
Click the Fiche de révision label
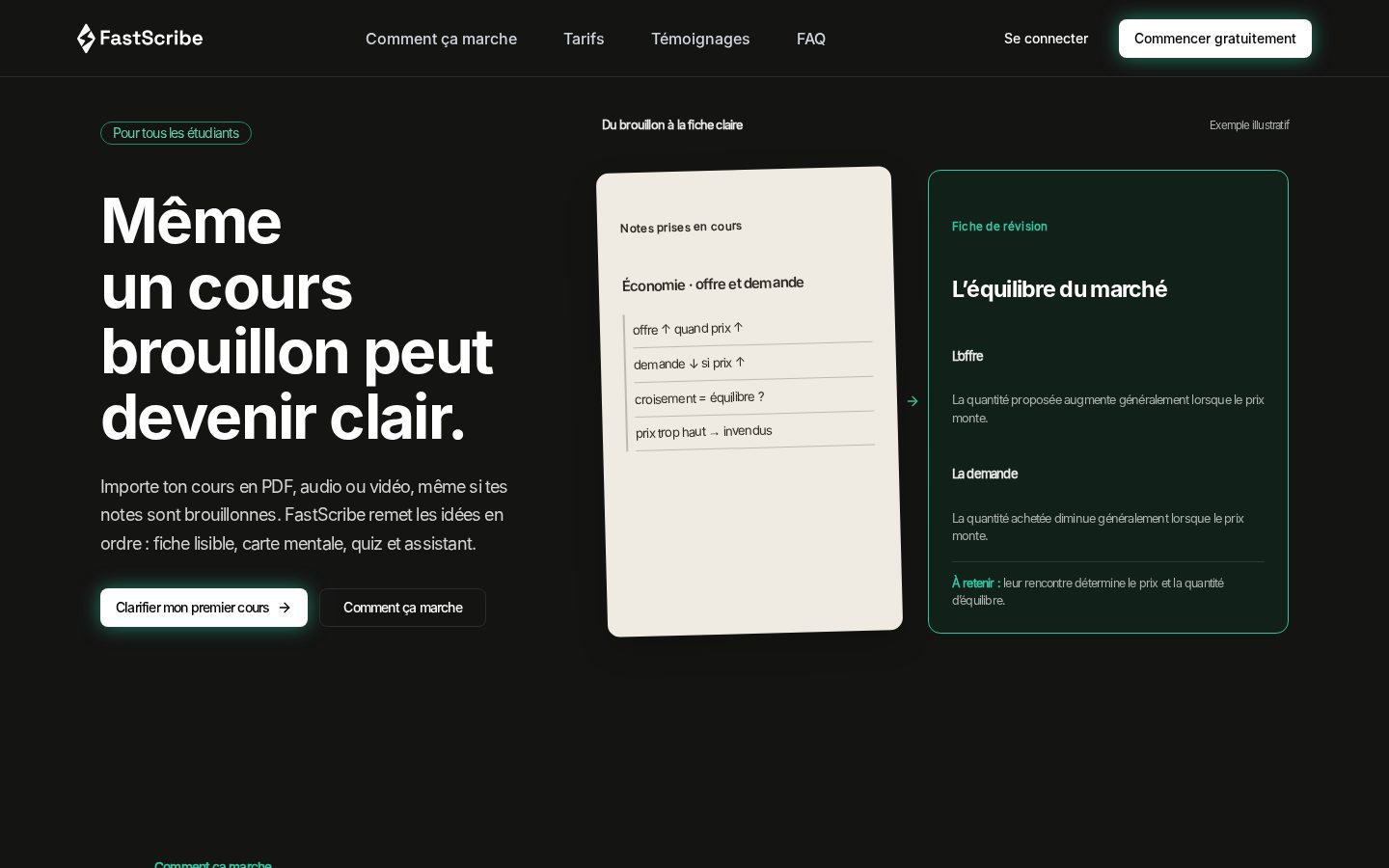point(999,226)
